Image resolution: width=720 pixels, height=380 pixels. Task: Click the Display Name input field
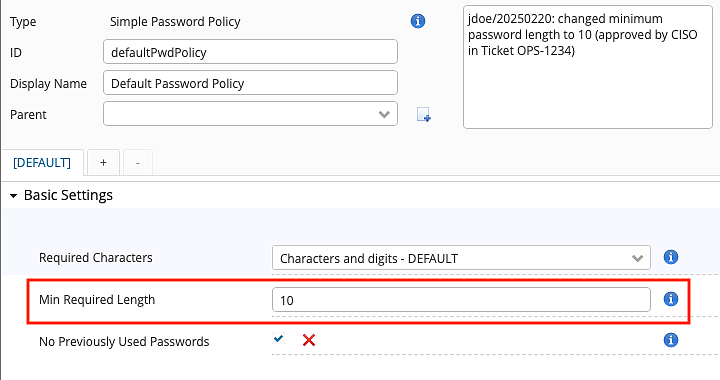(250, 83)
